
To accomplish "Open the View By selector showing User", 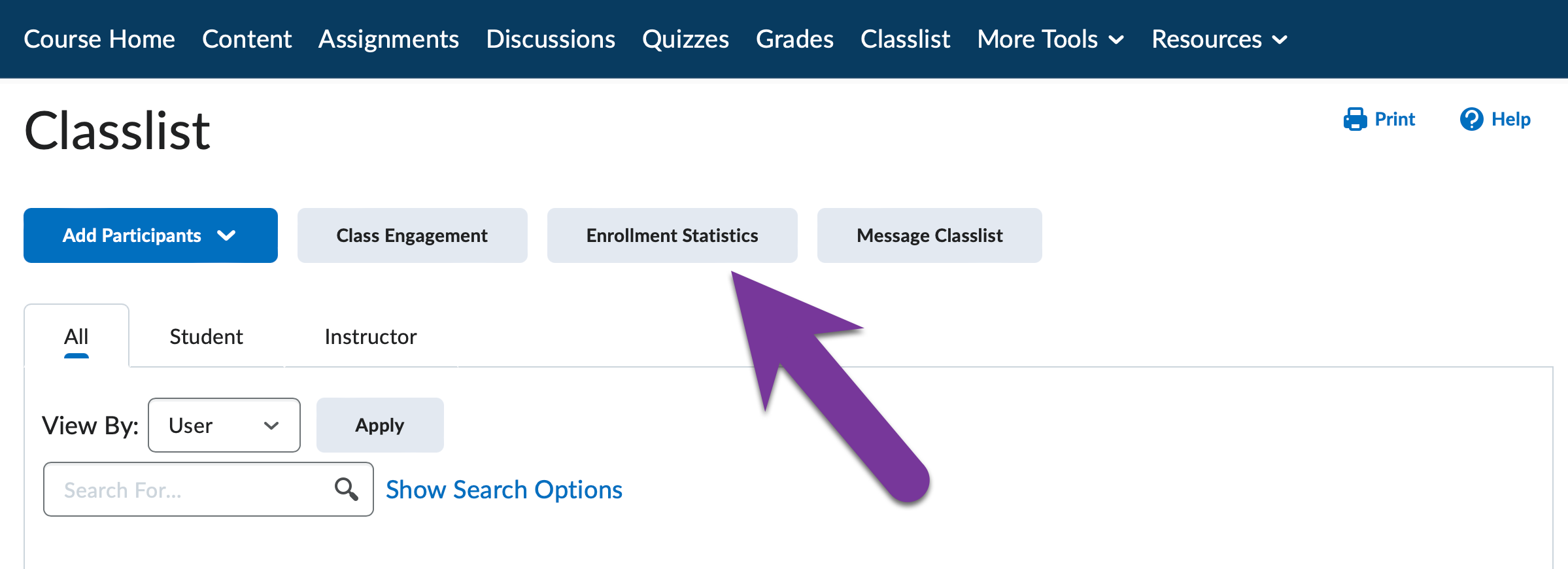I will click(x=224, y=425).
